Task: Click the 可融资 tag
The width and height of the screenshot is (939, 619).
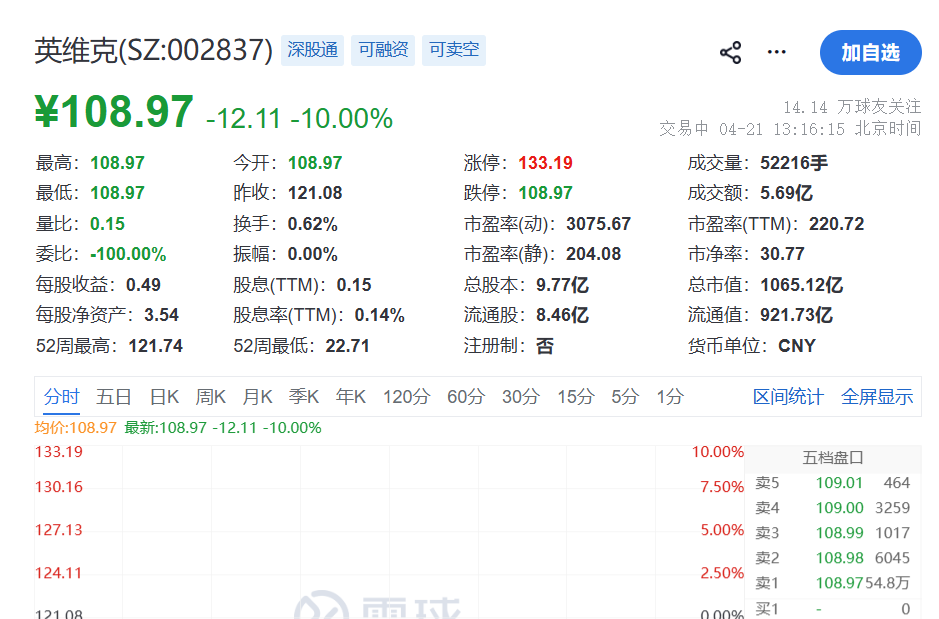Action: click(x=384, y=50)
